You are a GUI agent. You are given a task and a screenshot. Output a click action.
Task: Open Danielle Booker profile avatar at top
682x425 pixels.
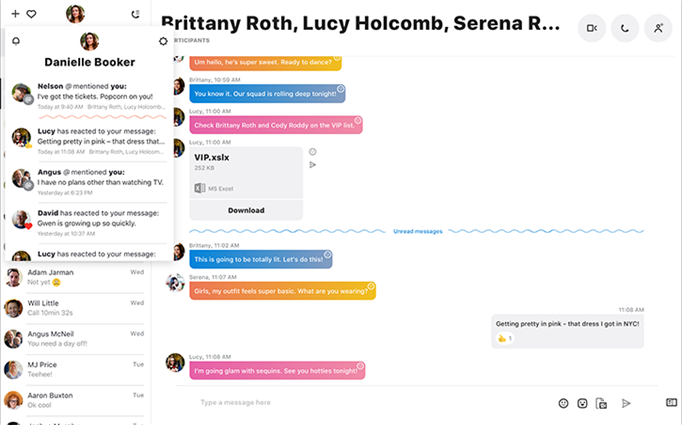click(x=75, y=14)
